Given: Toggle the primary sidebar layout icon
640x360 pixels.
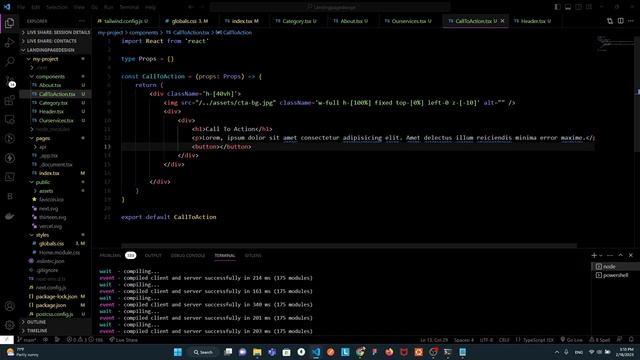Looking at the screenshot, I should [x=557, y=7].
